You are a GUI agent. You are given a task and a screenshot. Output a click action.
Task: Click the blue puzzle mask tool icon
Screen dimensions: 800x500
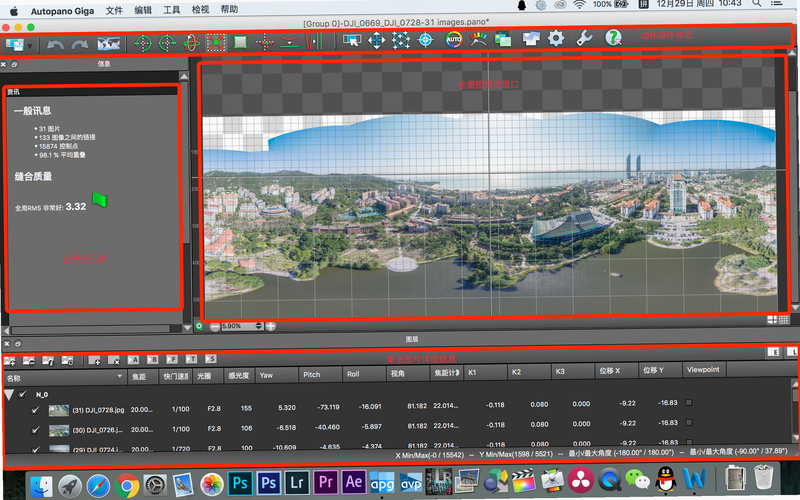click(x=531, y=38)
